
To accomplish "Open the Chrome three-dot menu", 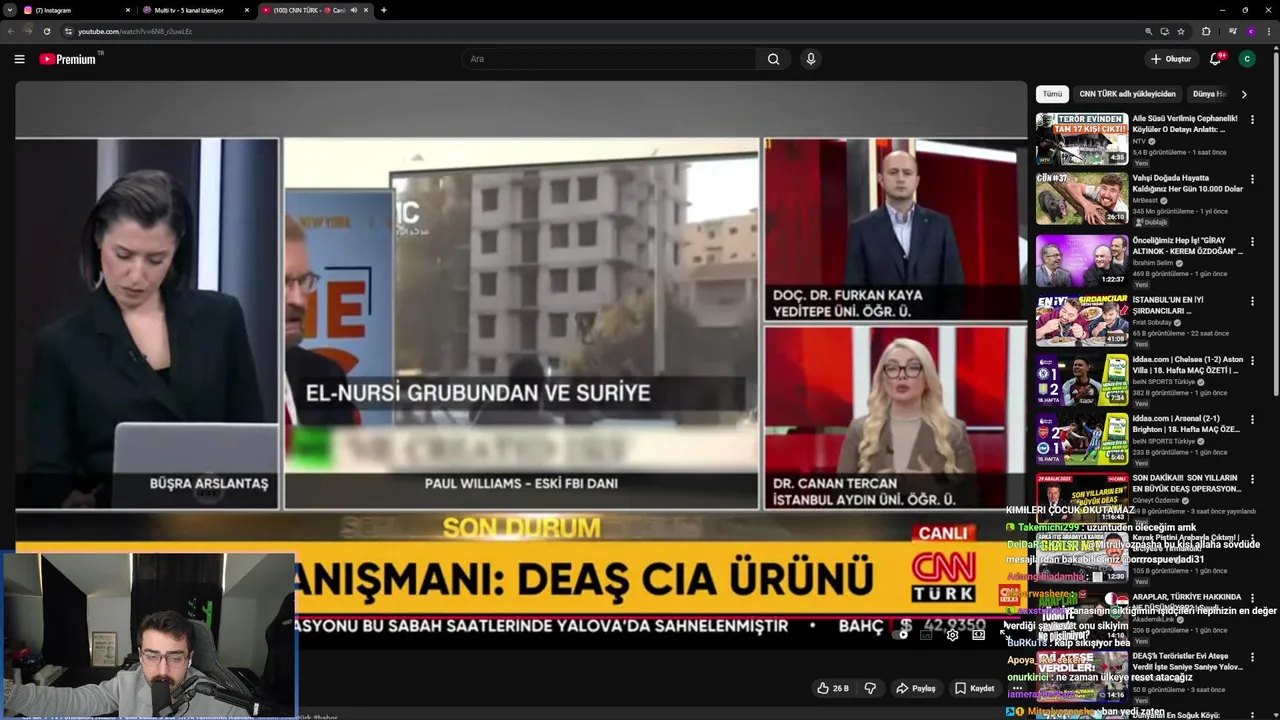I will (1270, 31).
